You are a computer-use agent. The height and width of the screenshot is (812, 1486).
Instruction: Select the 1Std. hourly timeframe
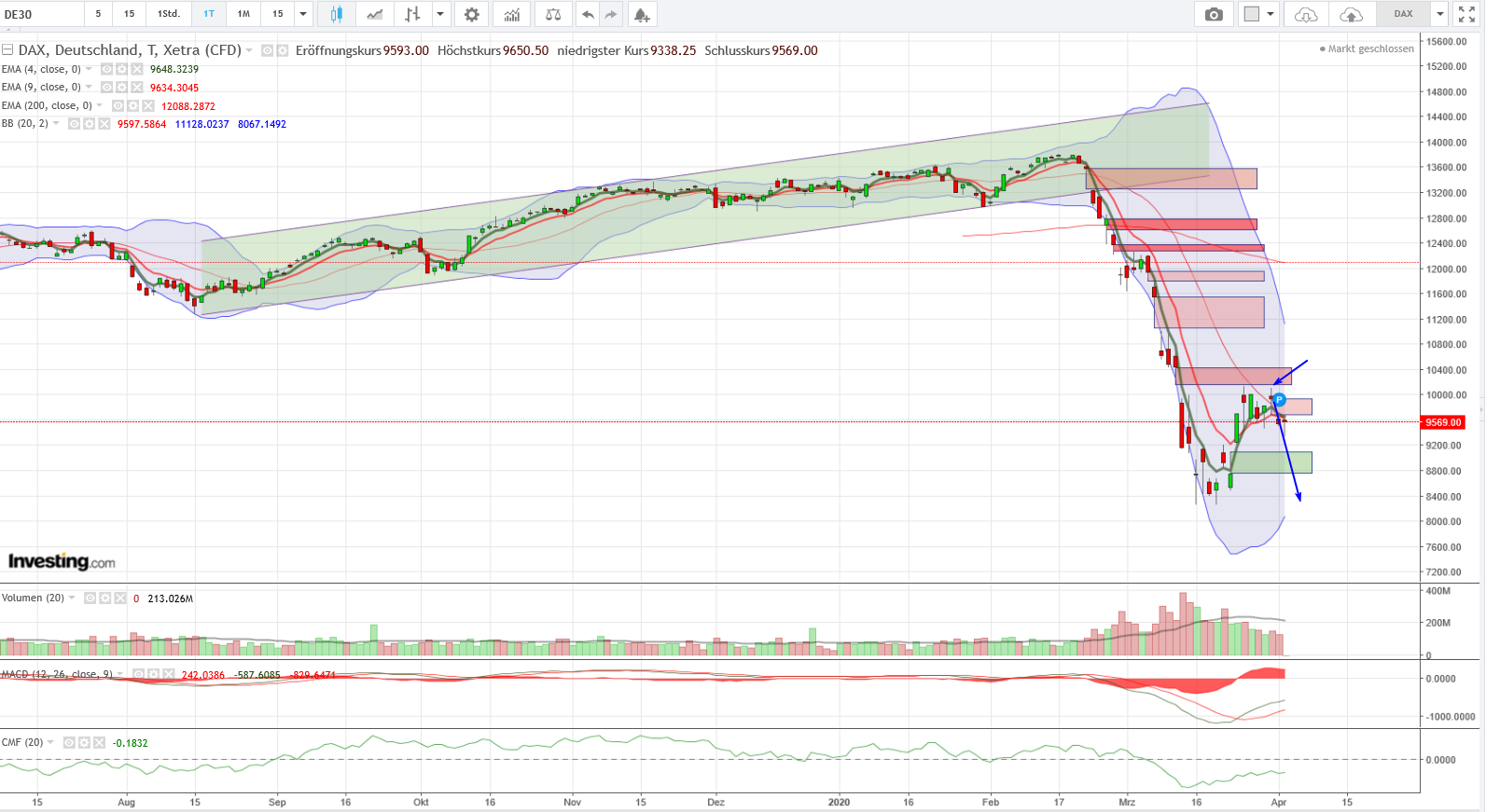click(169, 14)
